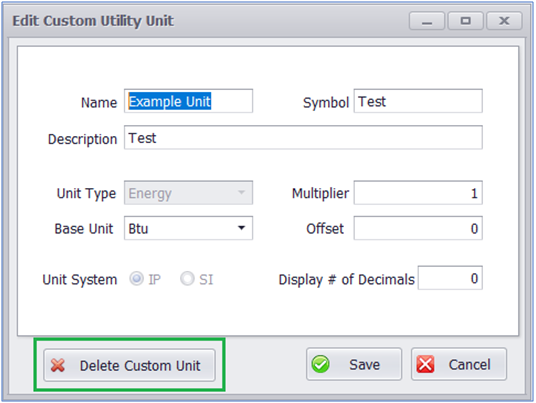Click the green checkmark Save icon
Image resolution: width=536 pixels, height=403 pixels.
[320, 364]
